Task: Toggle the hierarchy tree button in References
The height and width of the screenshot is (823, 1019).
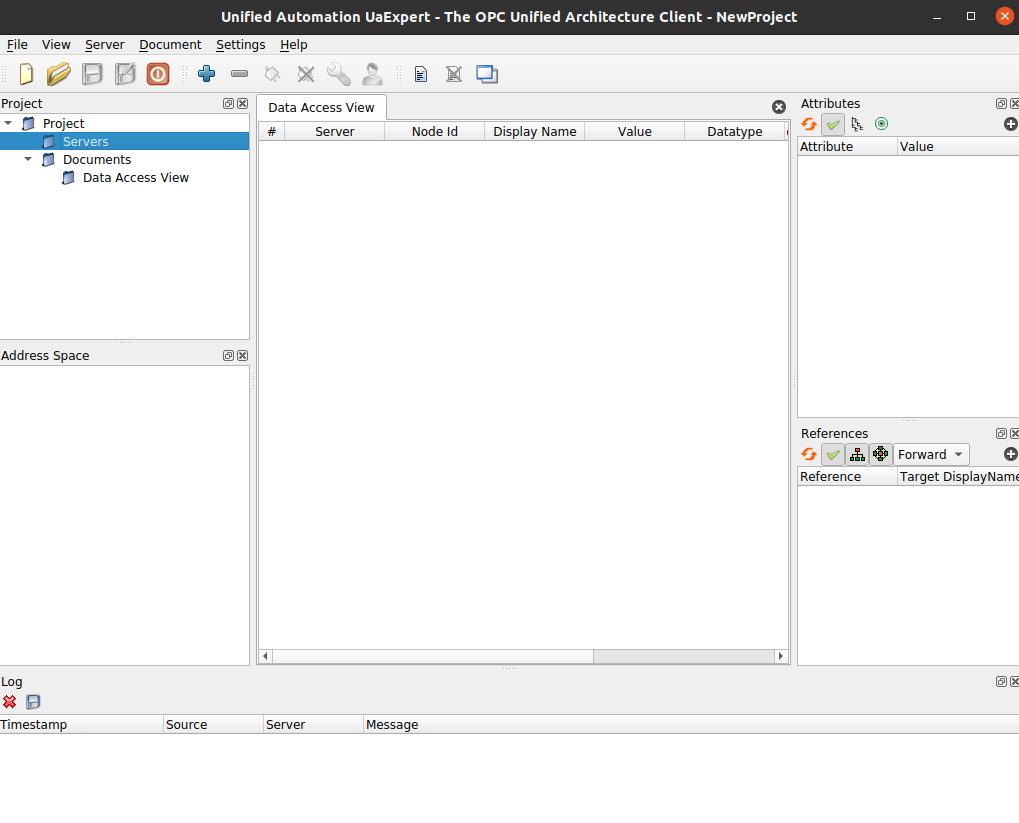Action: (x=857, y=455)
